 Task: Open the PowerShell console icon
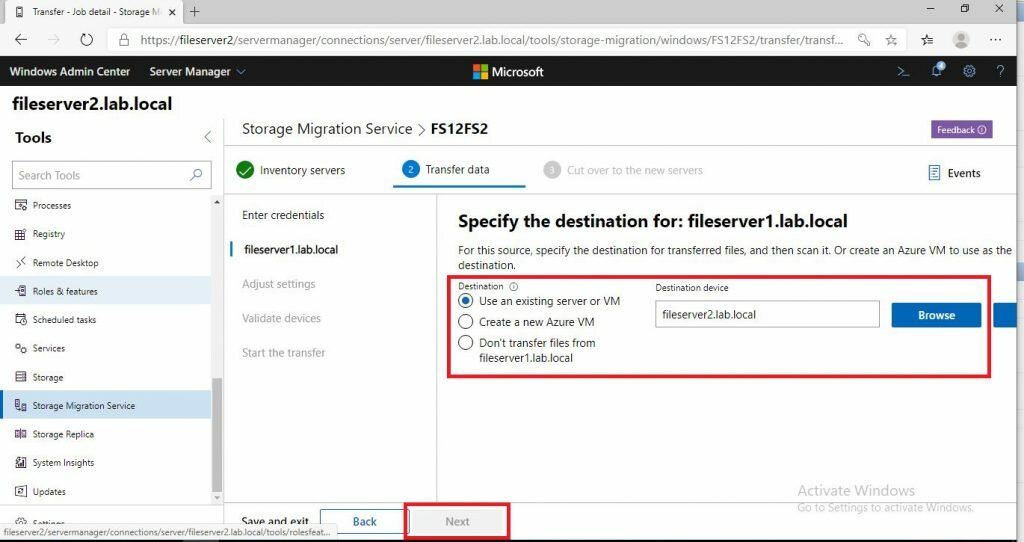(x=903, y=72)
